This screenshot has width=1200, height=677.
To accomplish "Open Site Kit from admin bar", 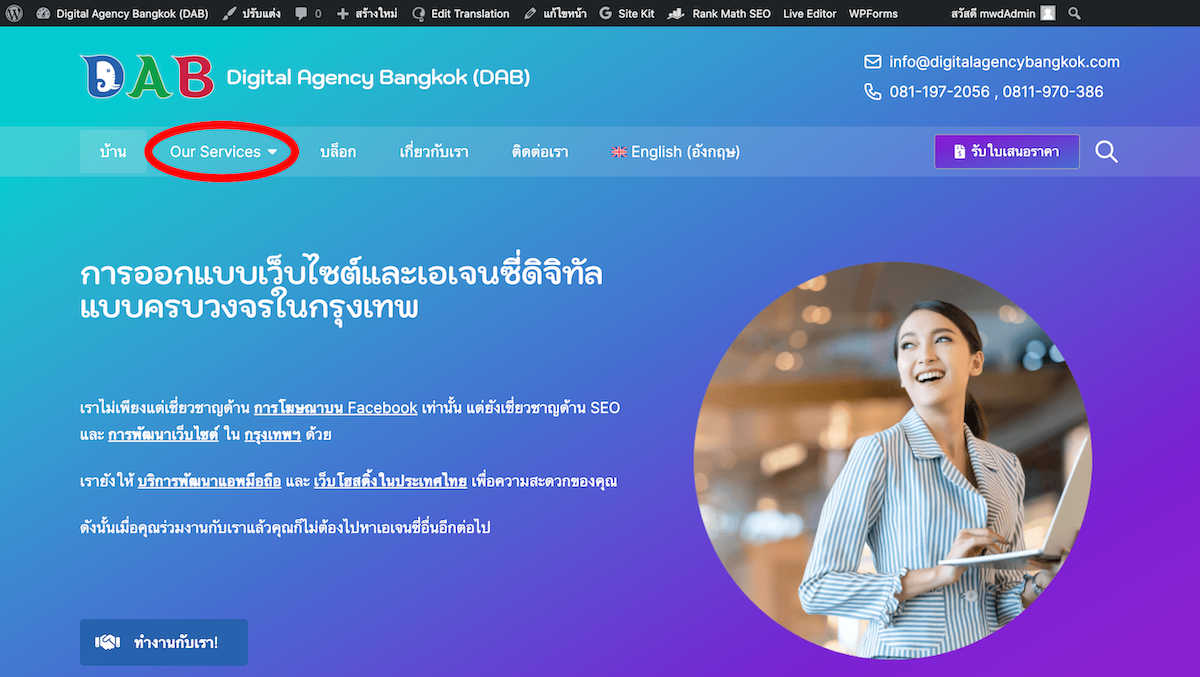I will tap(627, 14).
